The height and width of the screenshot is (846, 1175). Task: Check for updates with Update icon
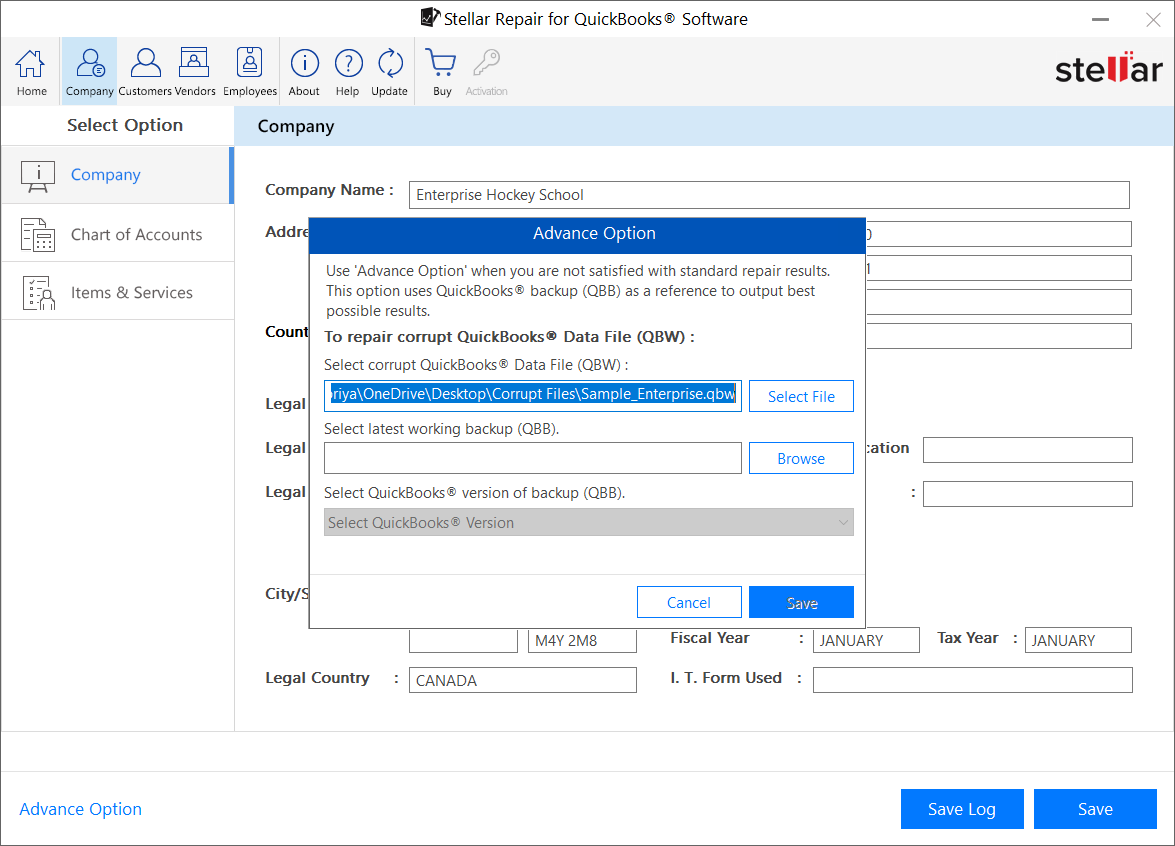click(x=390, y=72)
